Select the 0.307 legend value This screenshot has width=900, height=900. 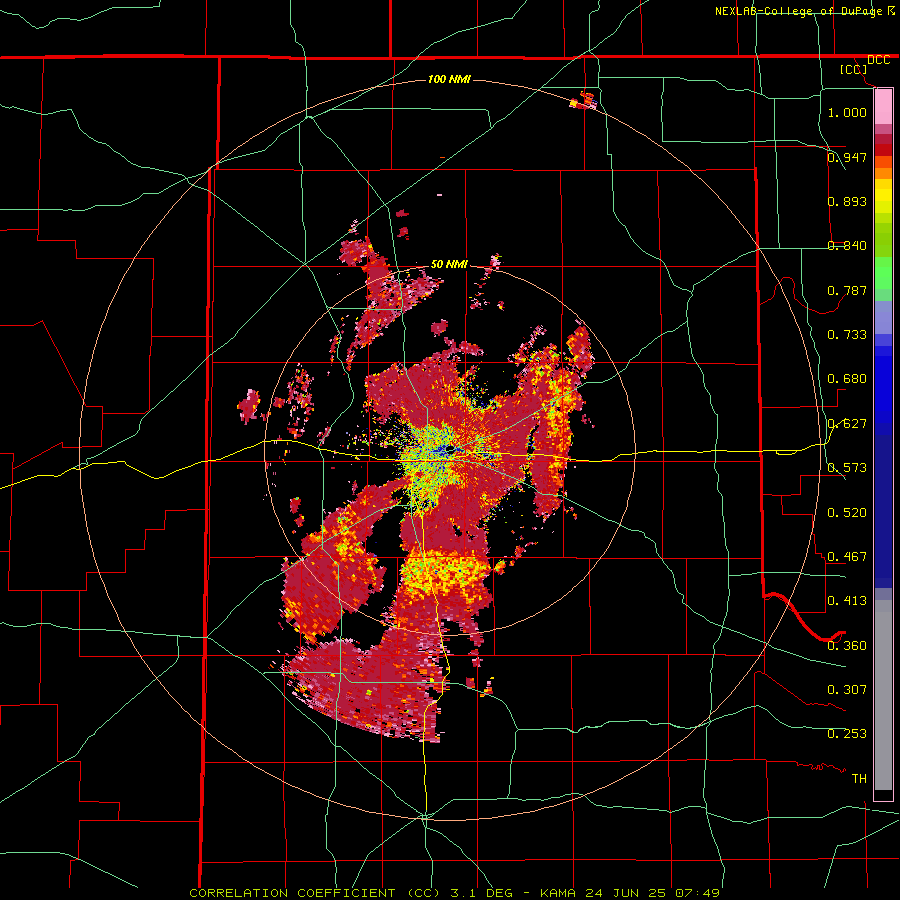point(847,689)
